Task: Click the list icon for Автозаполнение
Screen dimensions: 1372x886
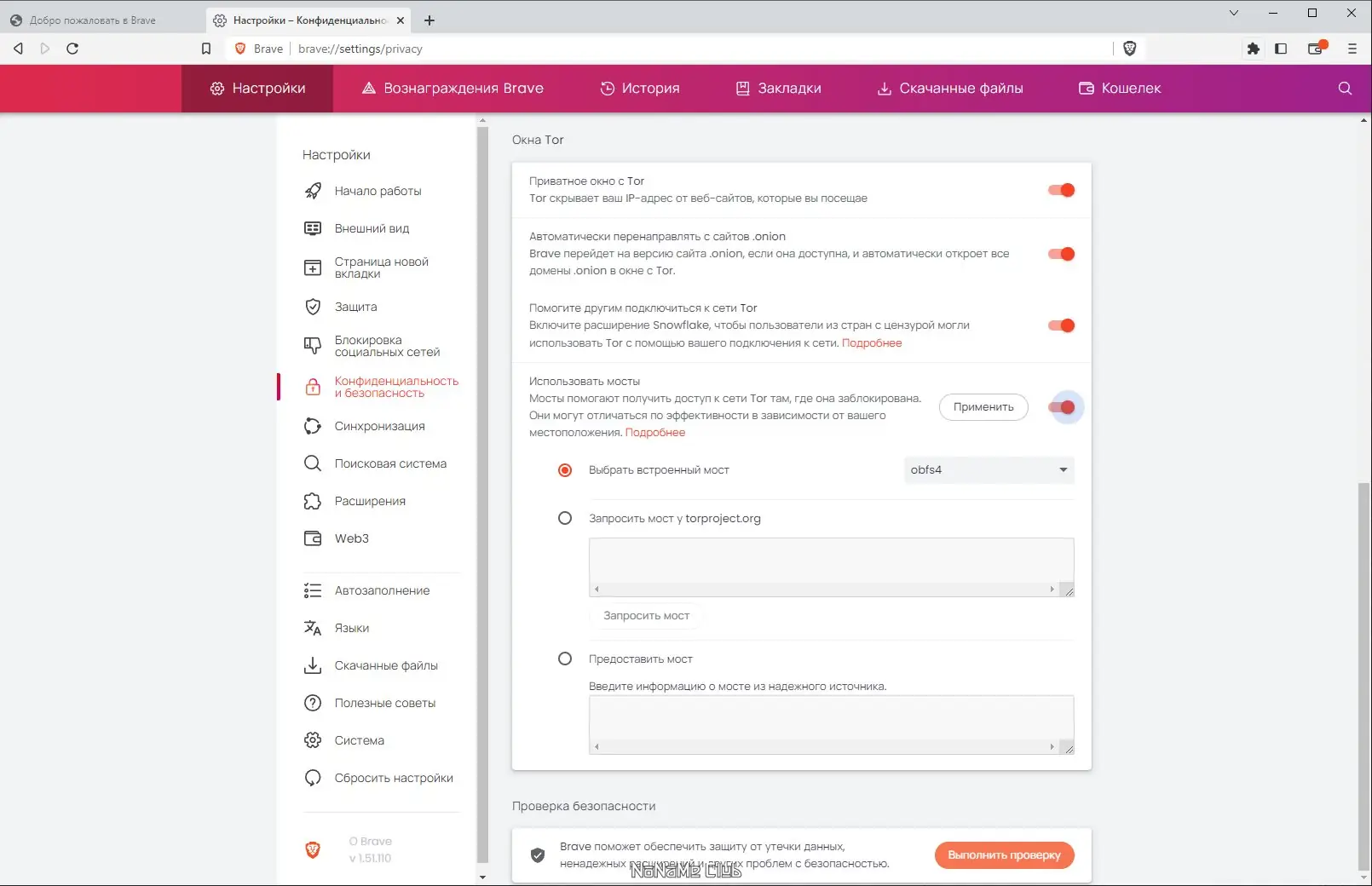Action: point(313,590)
